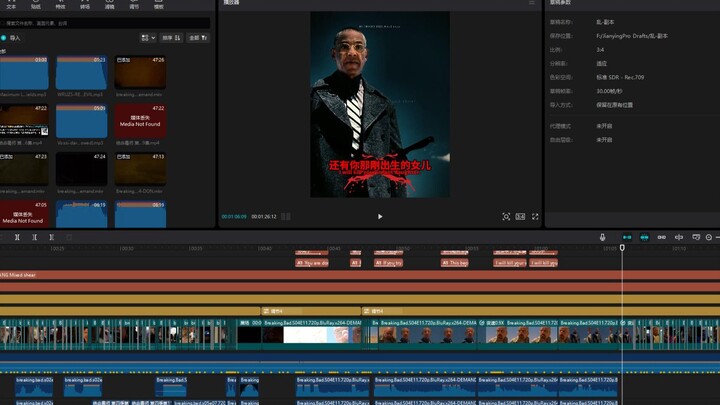The width and height of the screenshot is (720, 405).
Task: Select the 'If you try' subtitle clip
Action: click(388, 263)
